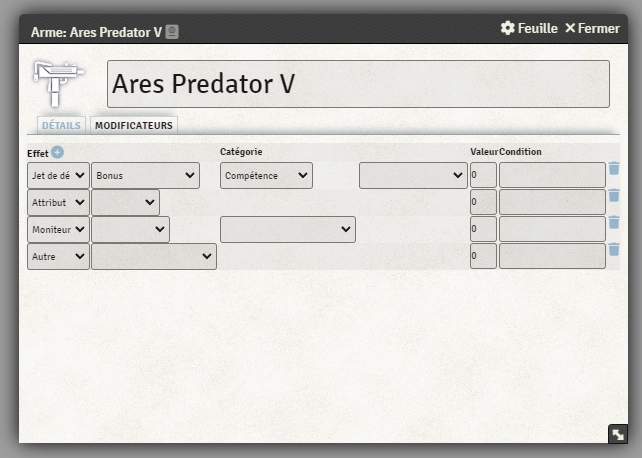Click the resize handle in the window corner

(x=618, y=434)
